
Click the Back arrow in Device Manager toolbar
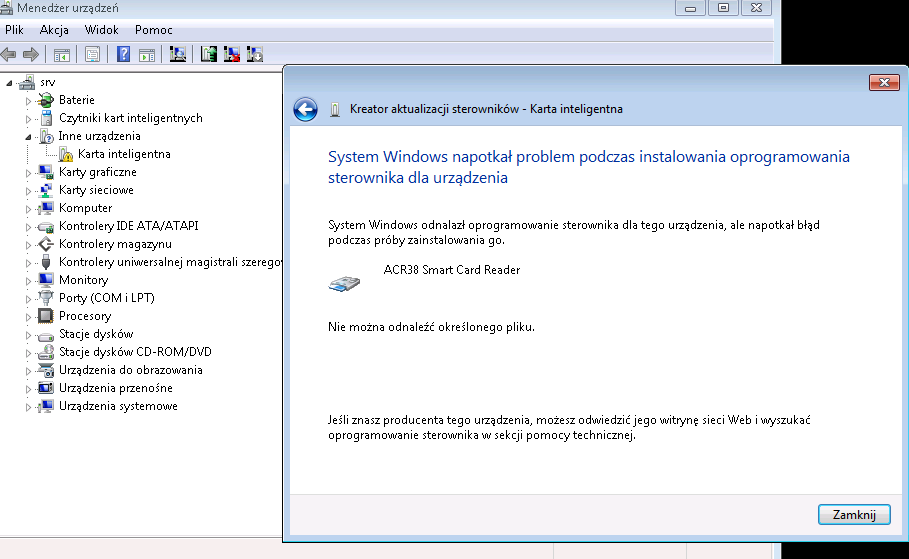[8, 55]
